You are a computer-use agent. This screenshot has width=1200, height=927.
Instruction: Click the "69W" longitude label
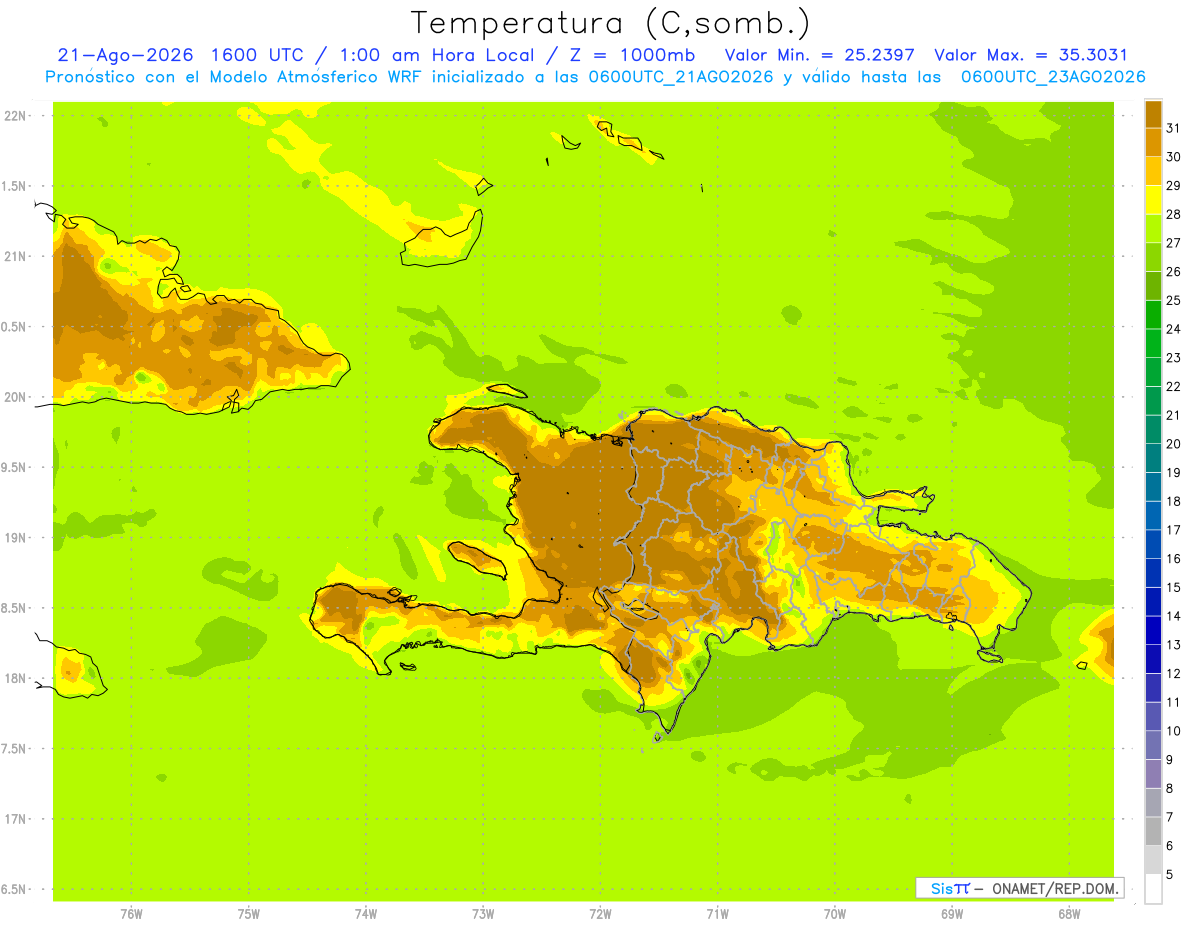[952, 913]
